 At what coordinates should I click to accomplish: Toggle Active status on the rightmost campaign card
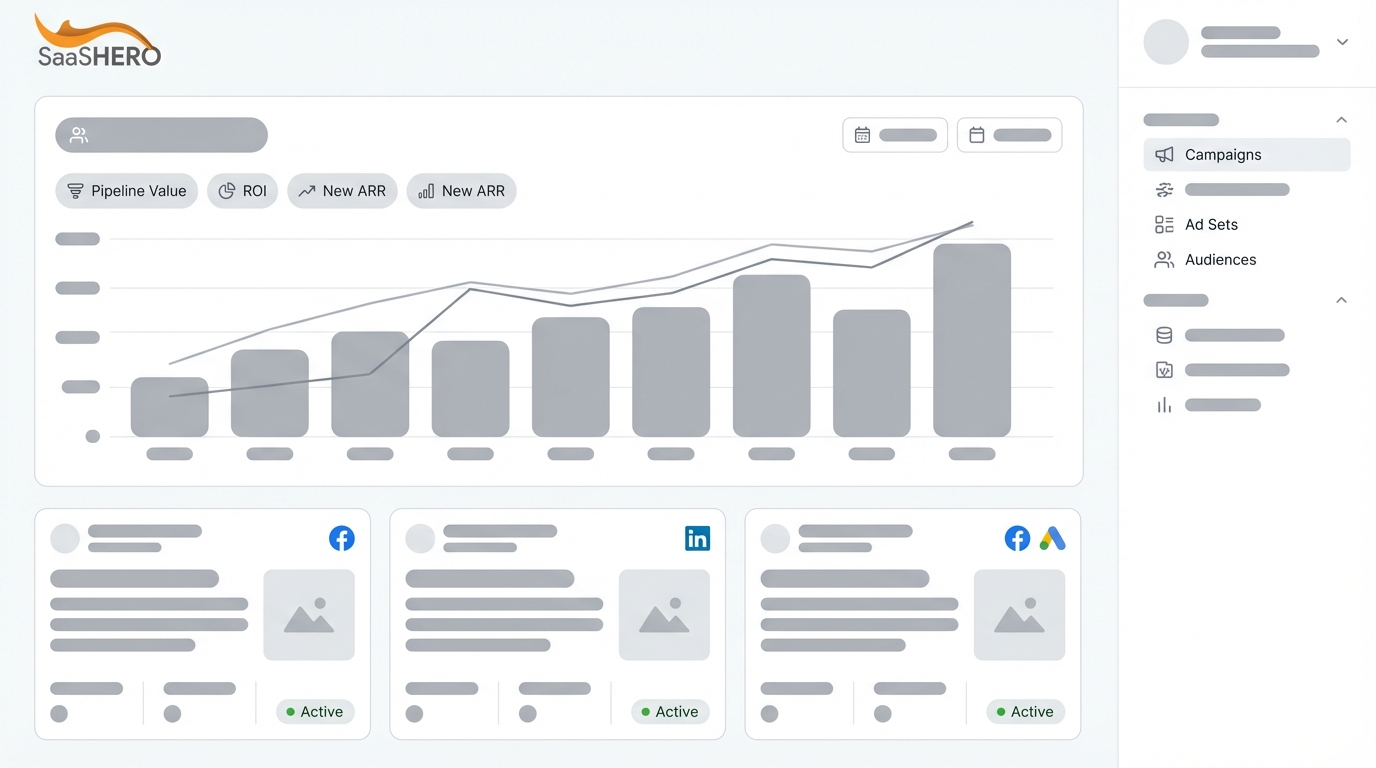[x=1025, y=711]
